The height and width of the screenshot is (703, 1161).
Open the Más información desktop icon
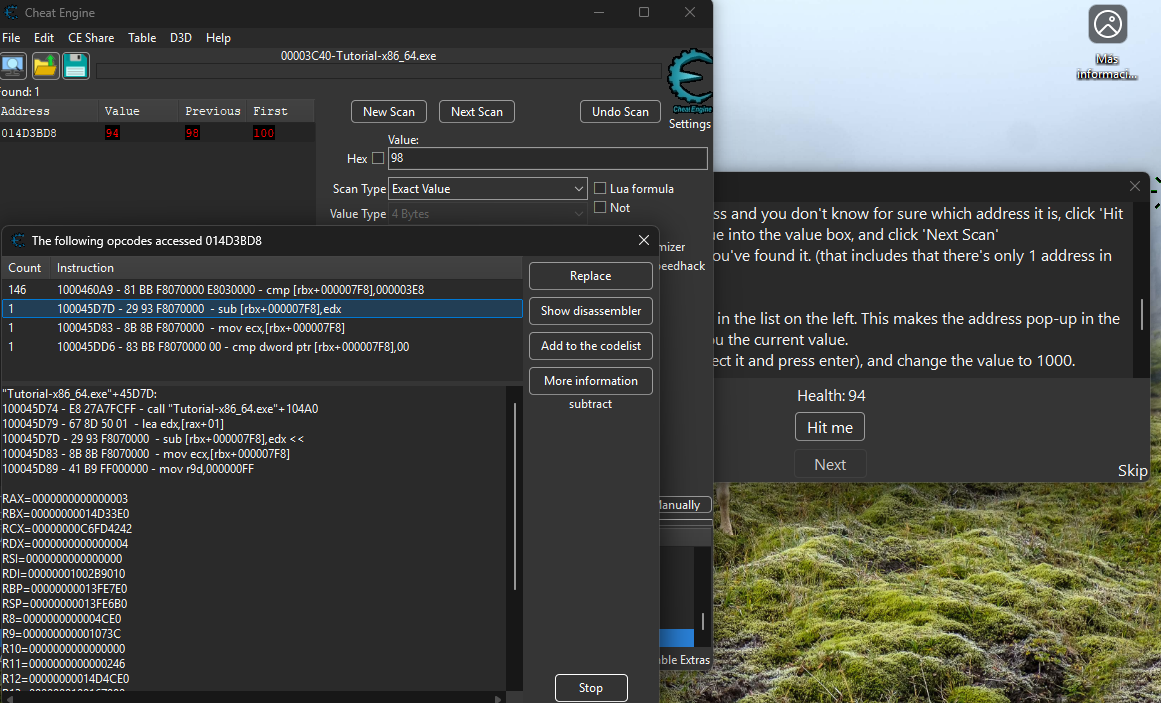point(1107,25)
